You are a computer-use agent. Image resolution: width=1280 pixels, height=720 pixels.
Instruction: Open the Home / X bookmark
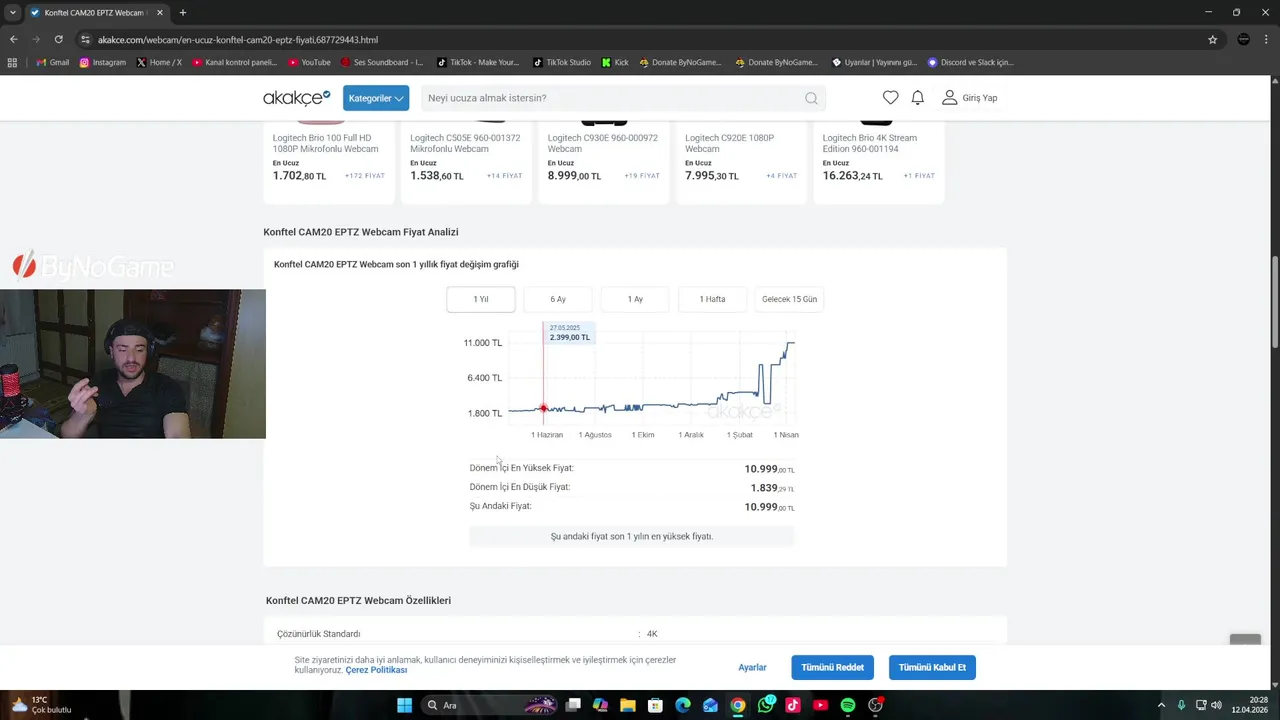coord(159,62)
